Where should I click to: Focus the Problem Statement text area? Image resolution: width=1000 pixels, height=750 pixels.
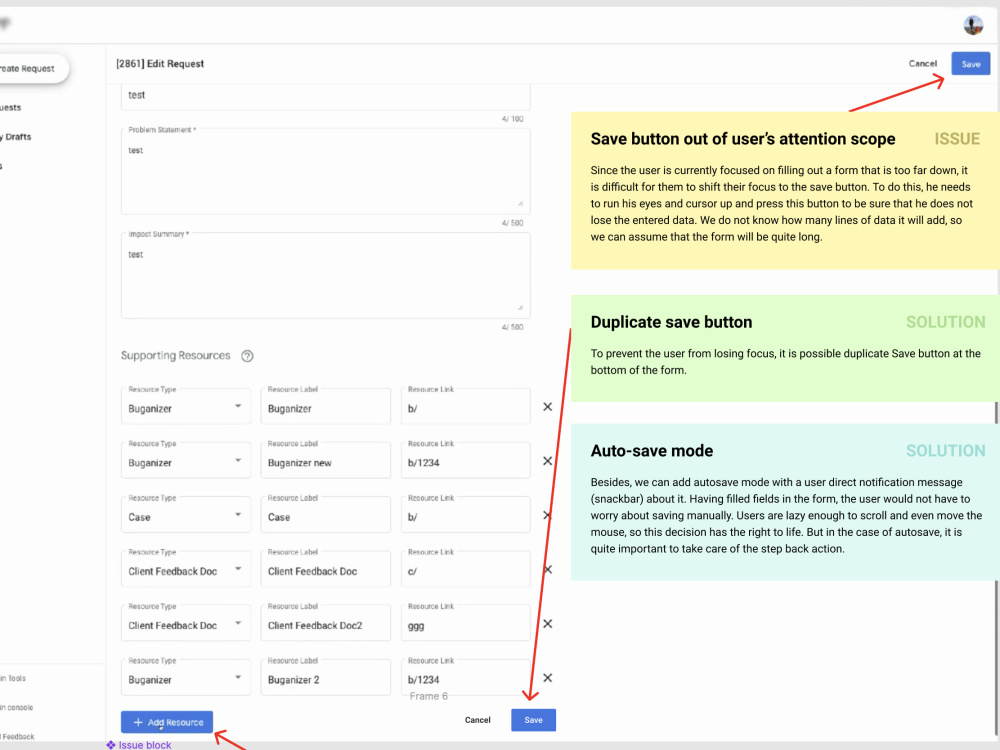326,171
